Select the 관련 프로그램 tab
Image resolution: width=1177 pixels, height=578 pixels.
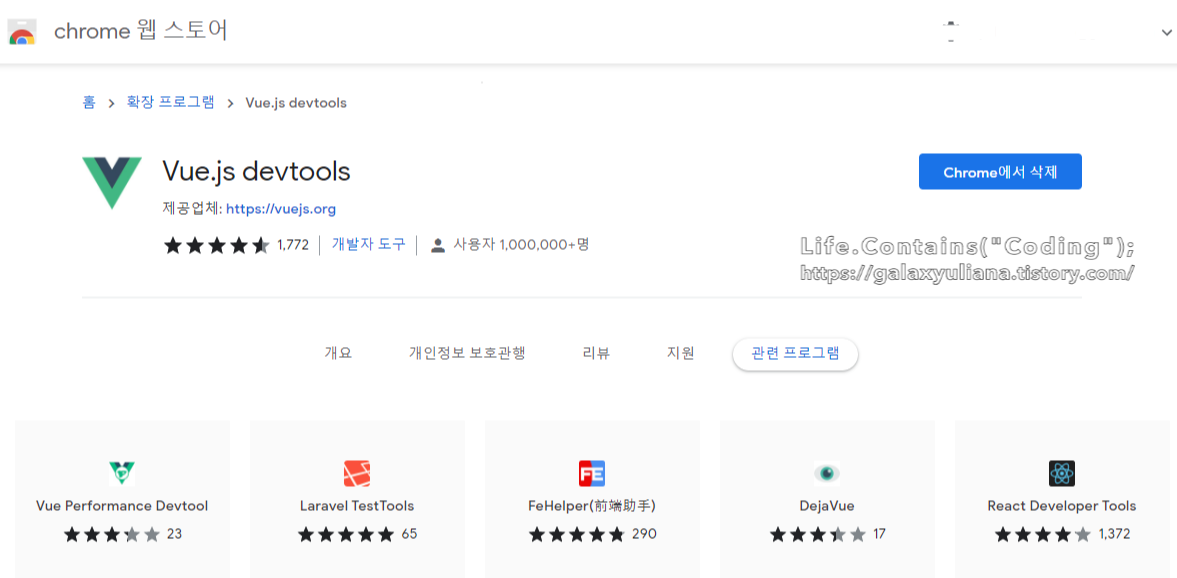coord(795,354)
